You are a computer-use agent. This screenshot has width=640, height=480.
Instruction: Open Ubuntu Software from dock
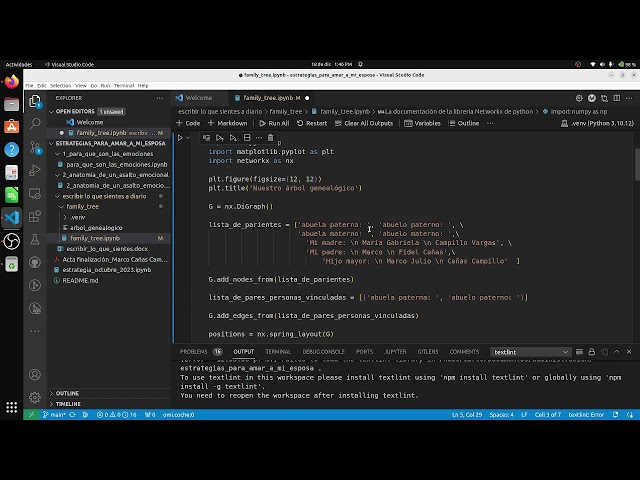[11, 127]
